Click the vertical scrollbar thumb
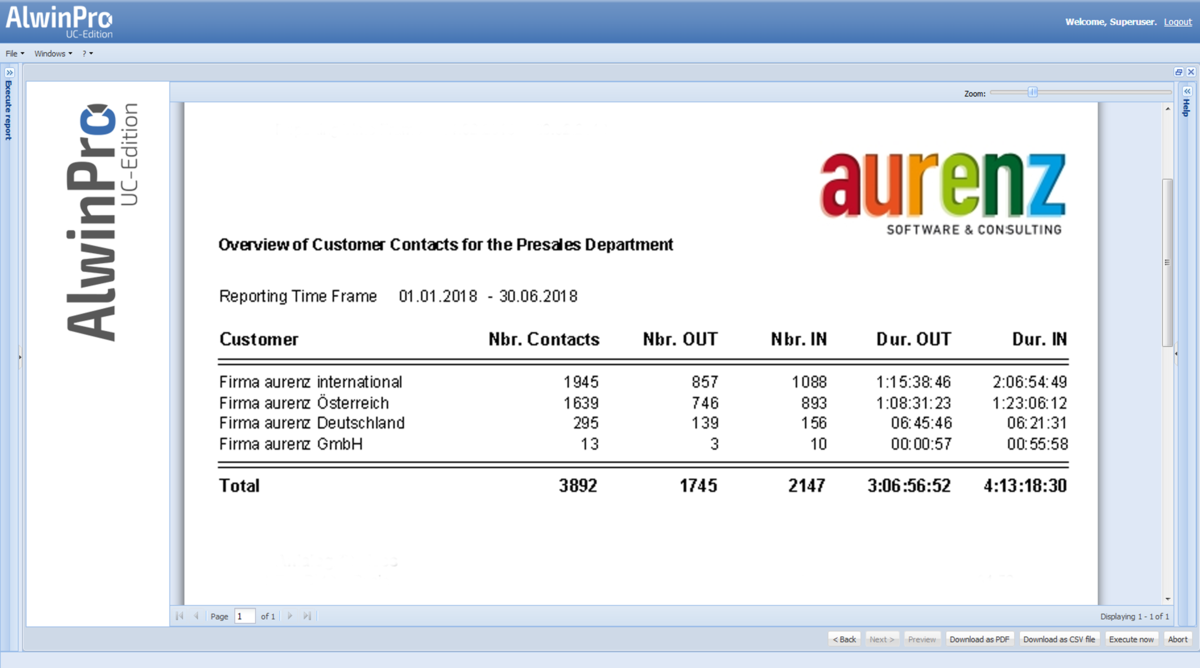This screenshot has height=668, width=1200. (1167, 262)
